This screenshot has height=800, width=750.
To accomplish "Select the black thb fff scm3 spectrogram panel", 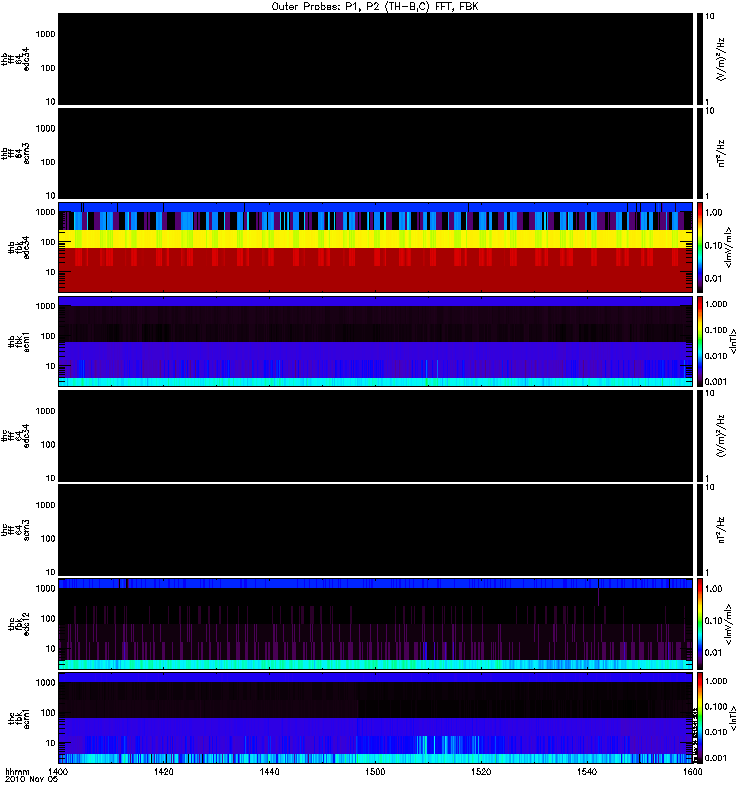I will (376, 153).
